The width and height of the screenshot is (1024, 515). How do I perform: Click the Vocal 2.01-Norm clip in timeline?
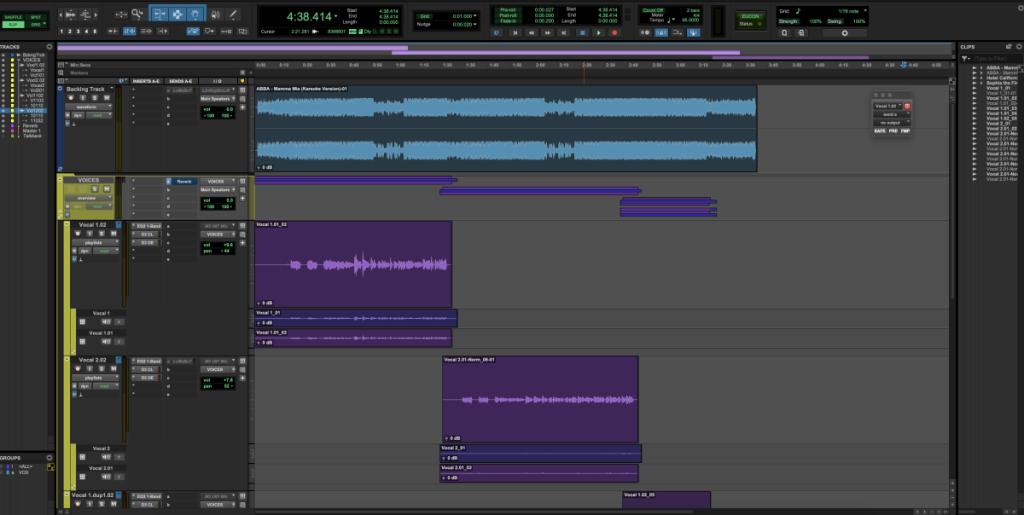coord(540,398)
